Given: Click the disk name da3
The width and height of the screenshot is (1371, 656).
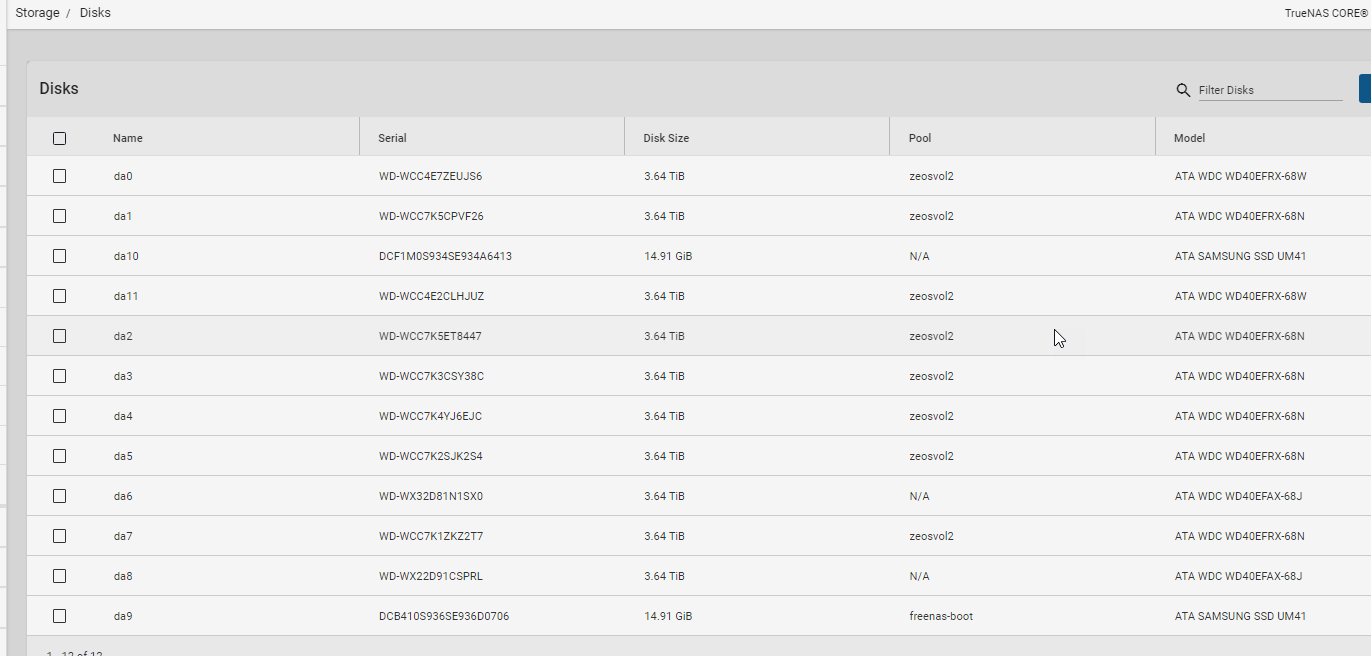Looking at the screenshot, I should 123,376.
